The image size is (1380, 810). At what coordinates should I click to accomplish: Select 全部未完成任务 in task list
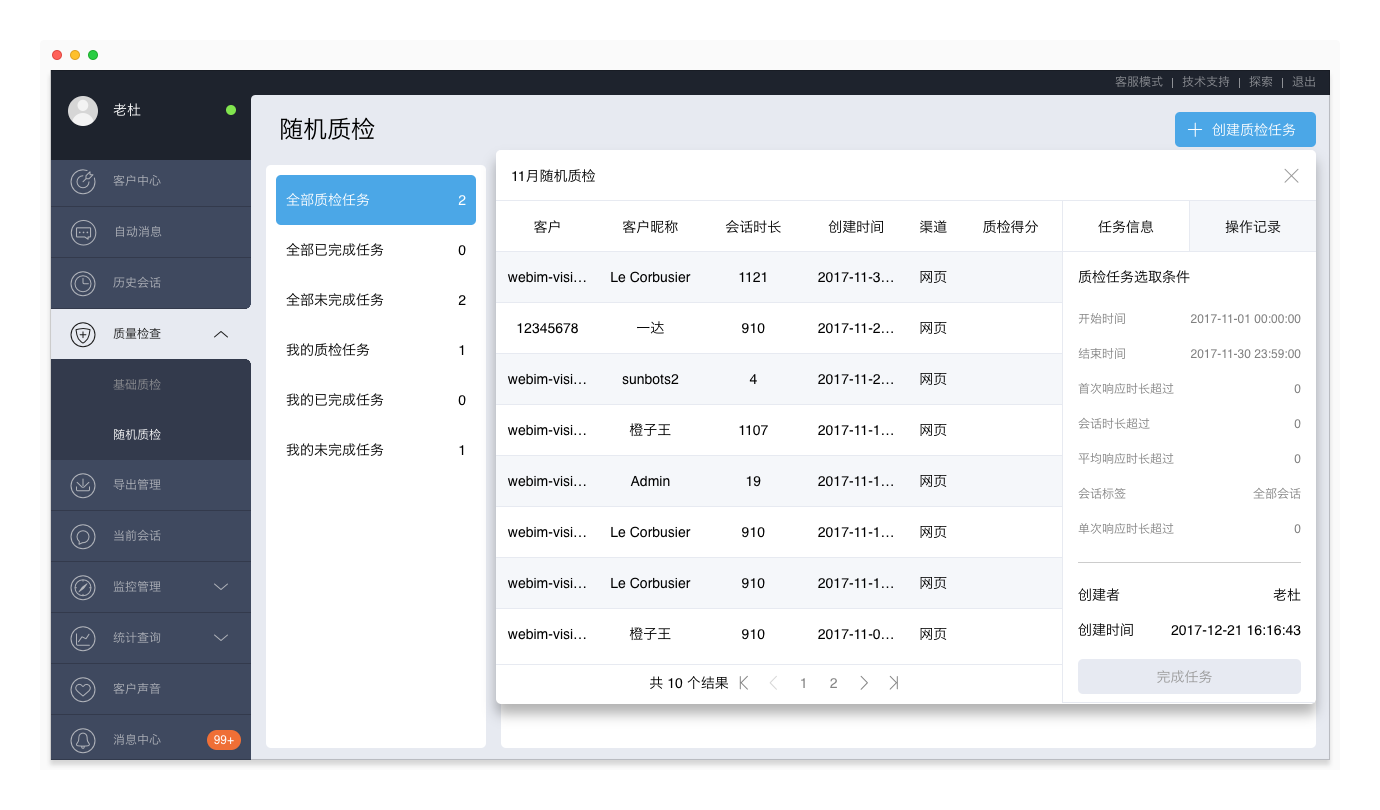point(375,300)
